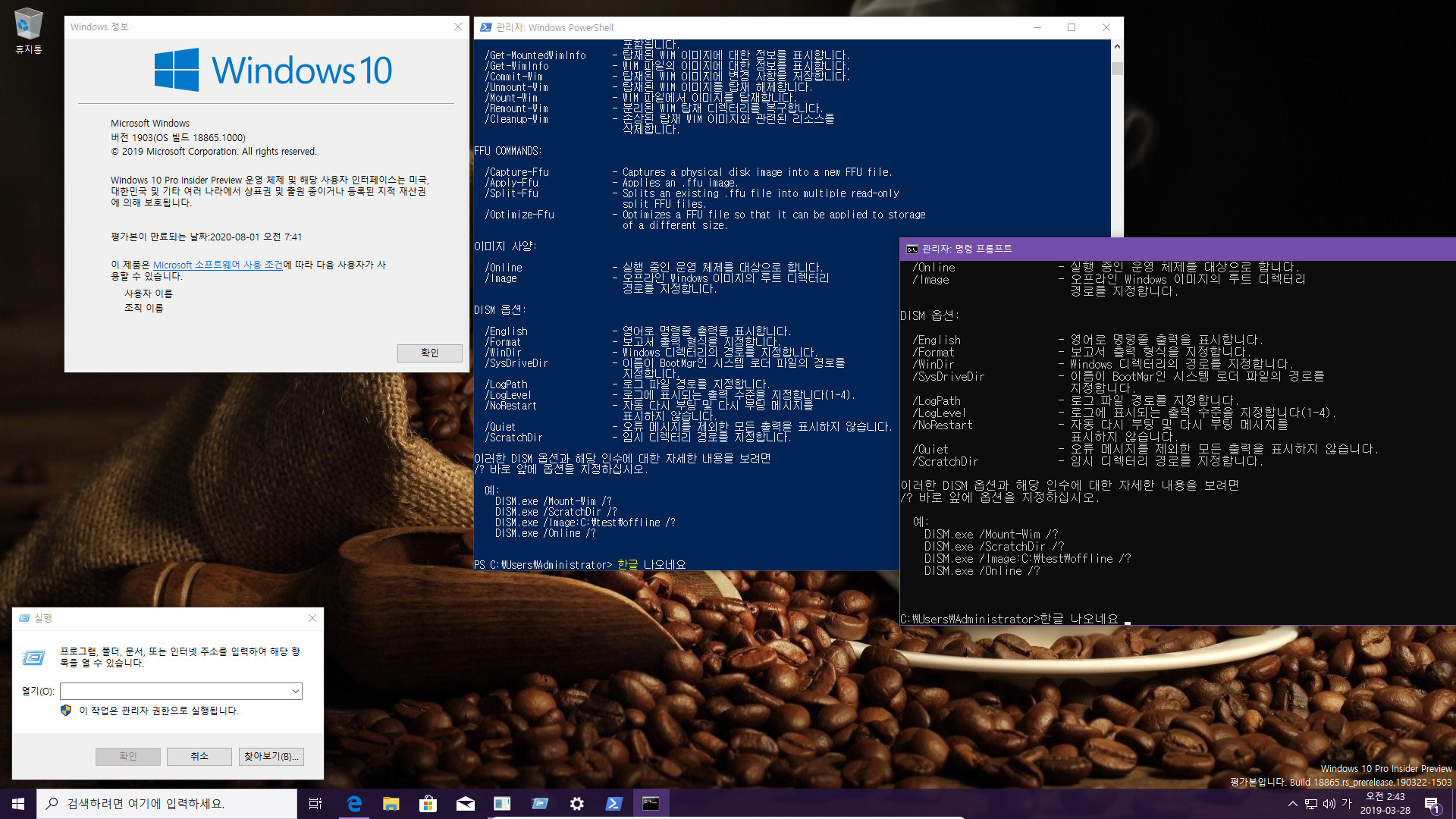Click the expiration date text '2020-08-01 오전 7:41'
The height and width of the screenshot is (819, 1456).
coord(256,237)
